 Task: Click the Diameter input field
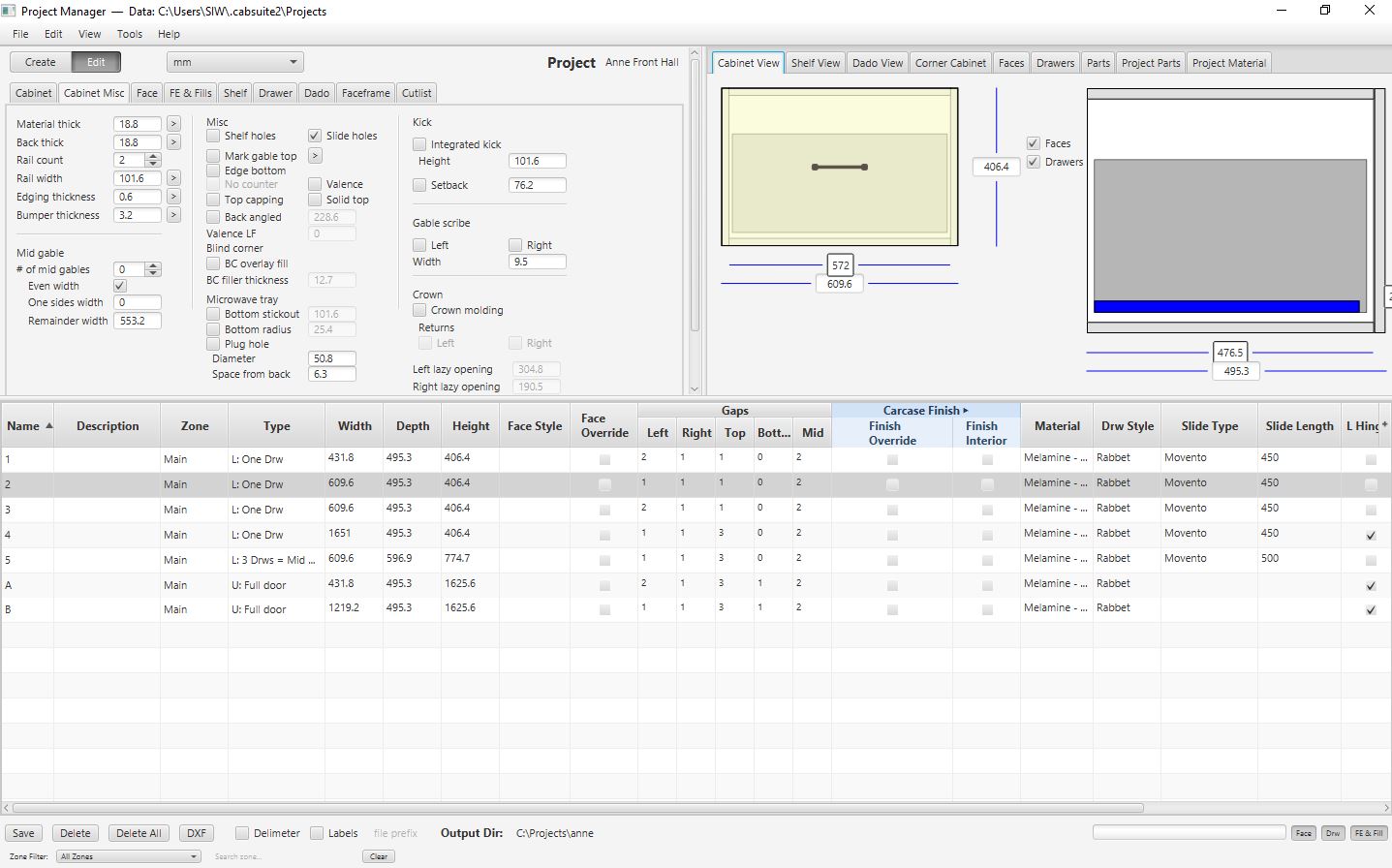(x=331, y=358)
